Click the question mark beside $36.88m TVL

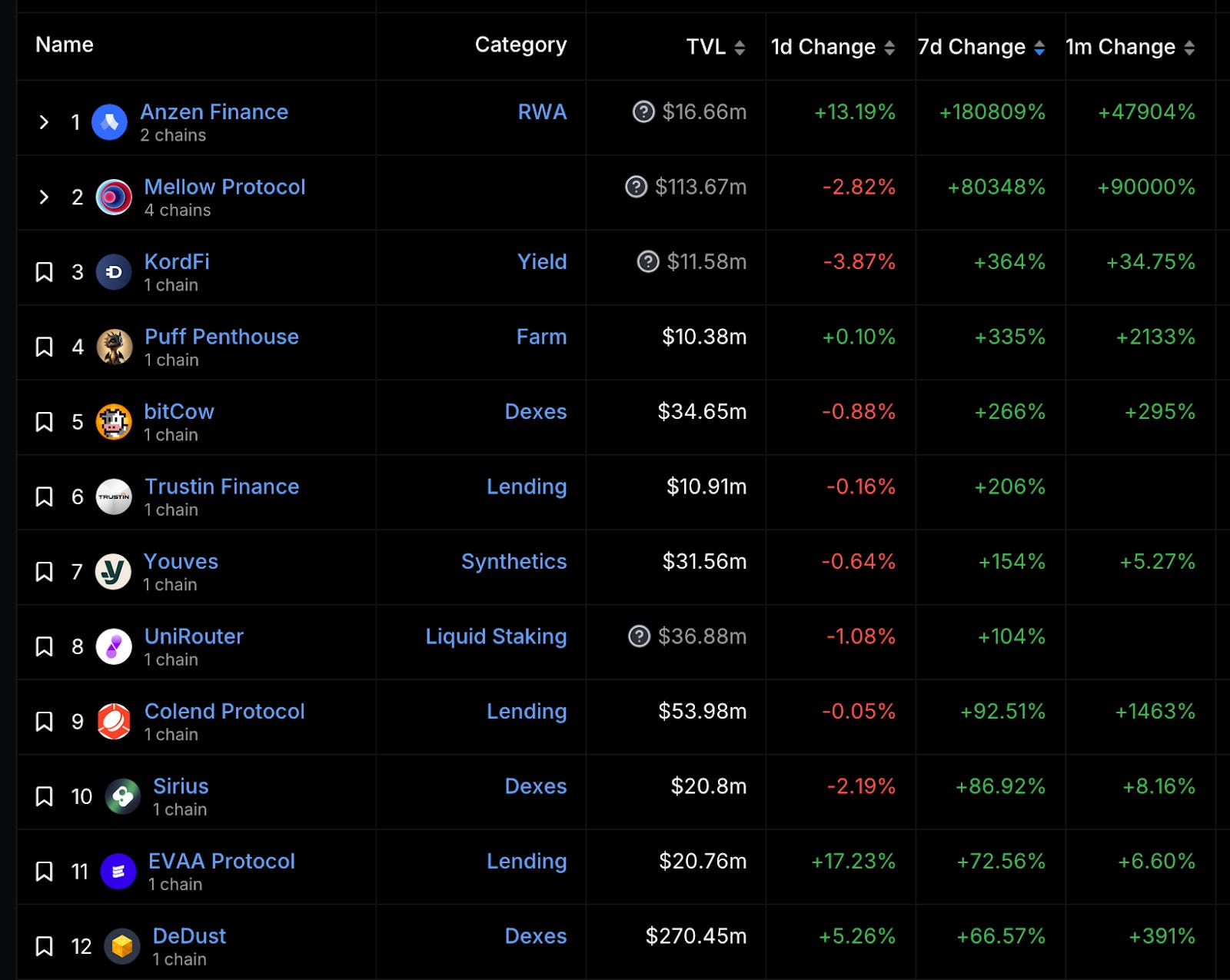[x=639, y=636]
